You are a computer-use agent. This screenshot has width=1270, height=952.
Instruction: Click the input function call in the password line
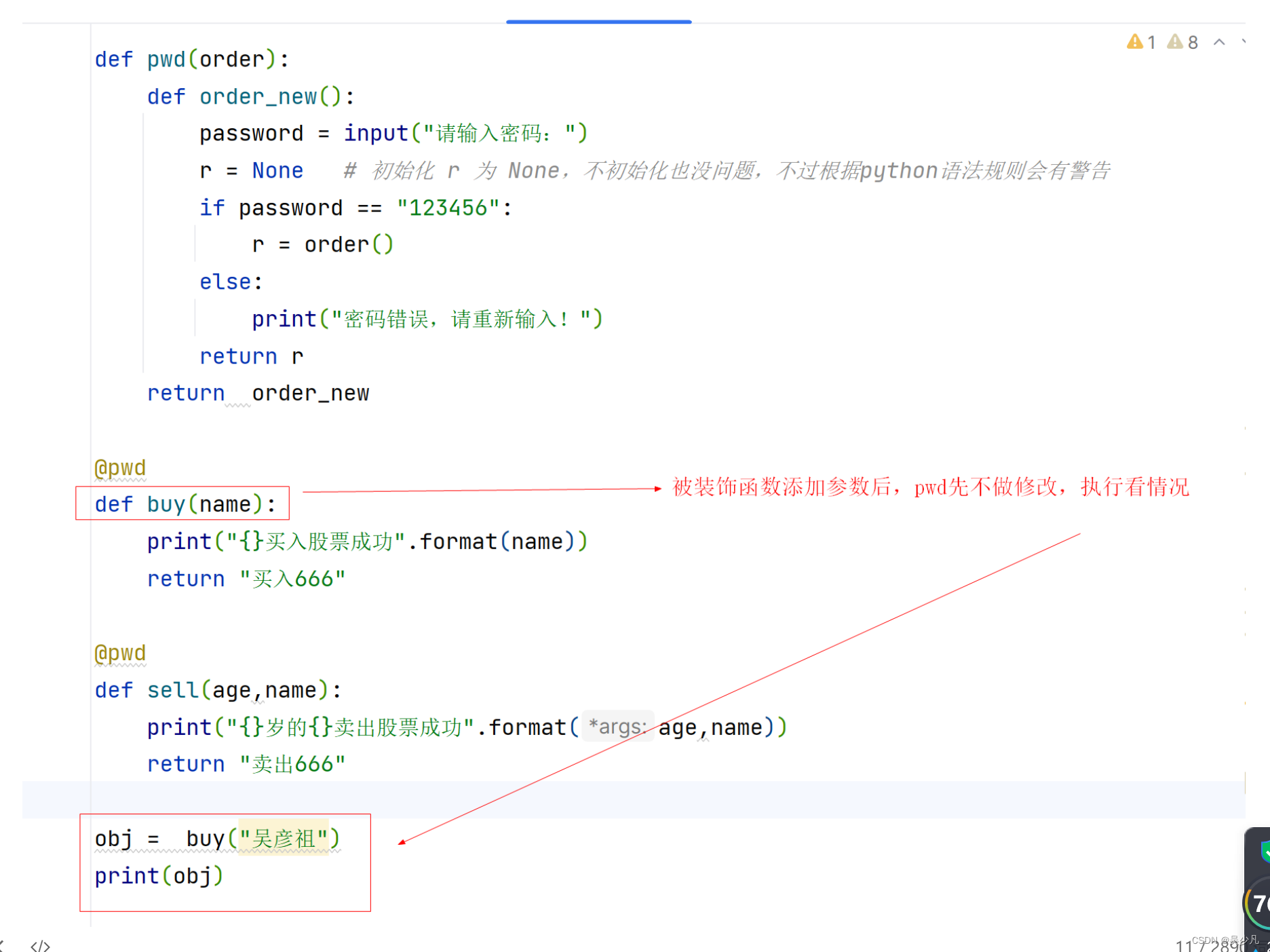point(375,133)
